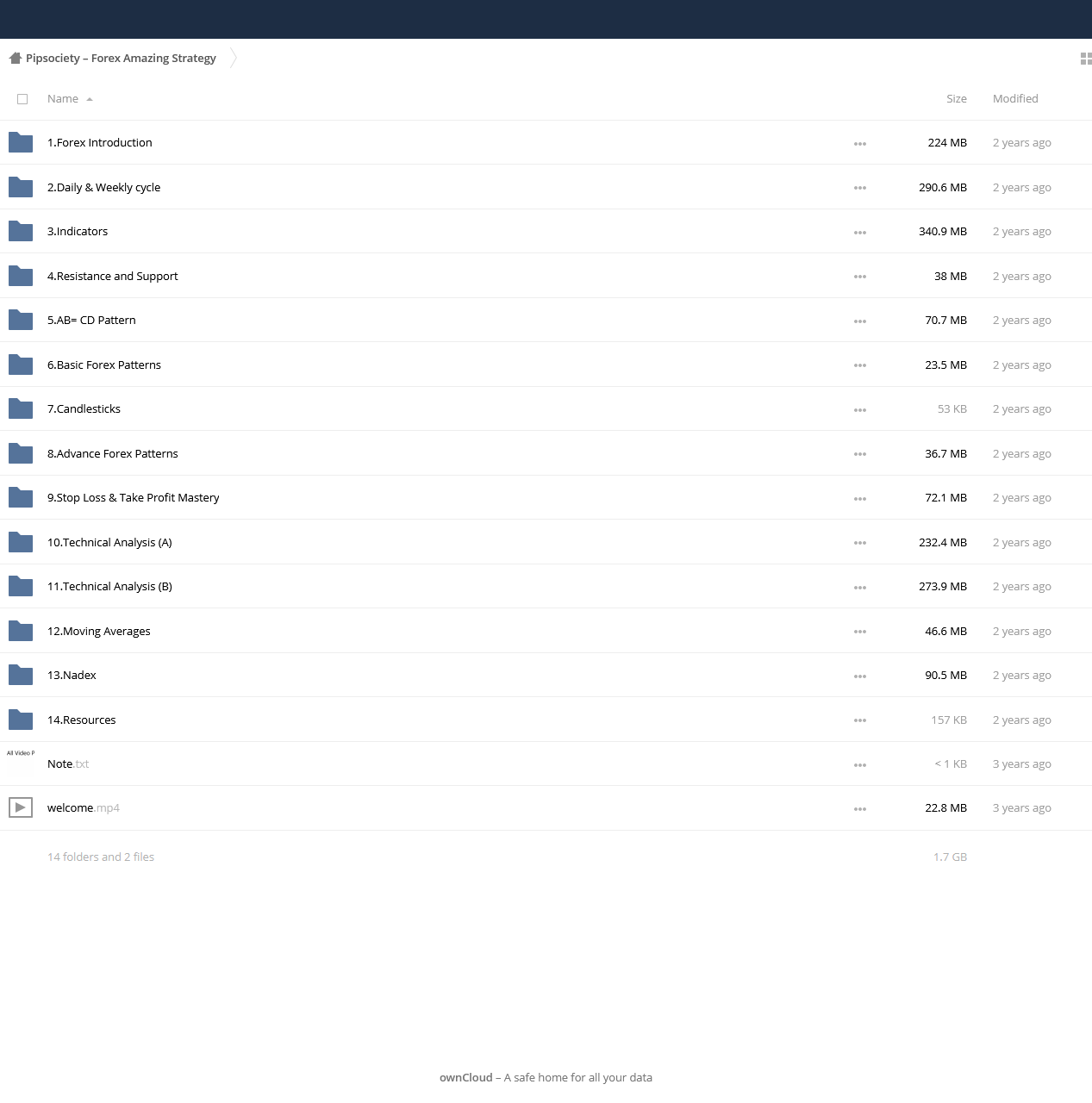The height and width of the screenshot is (1103, 1092).
Task: Click folder icon of 3.Indicators
Action: pos(21,231)
